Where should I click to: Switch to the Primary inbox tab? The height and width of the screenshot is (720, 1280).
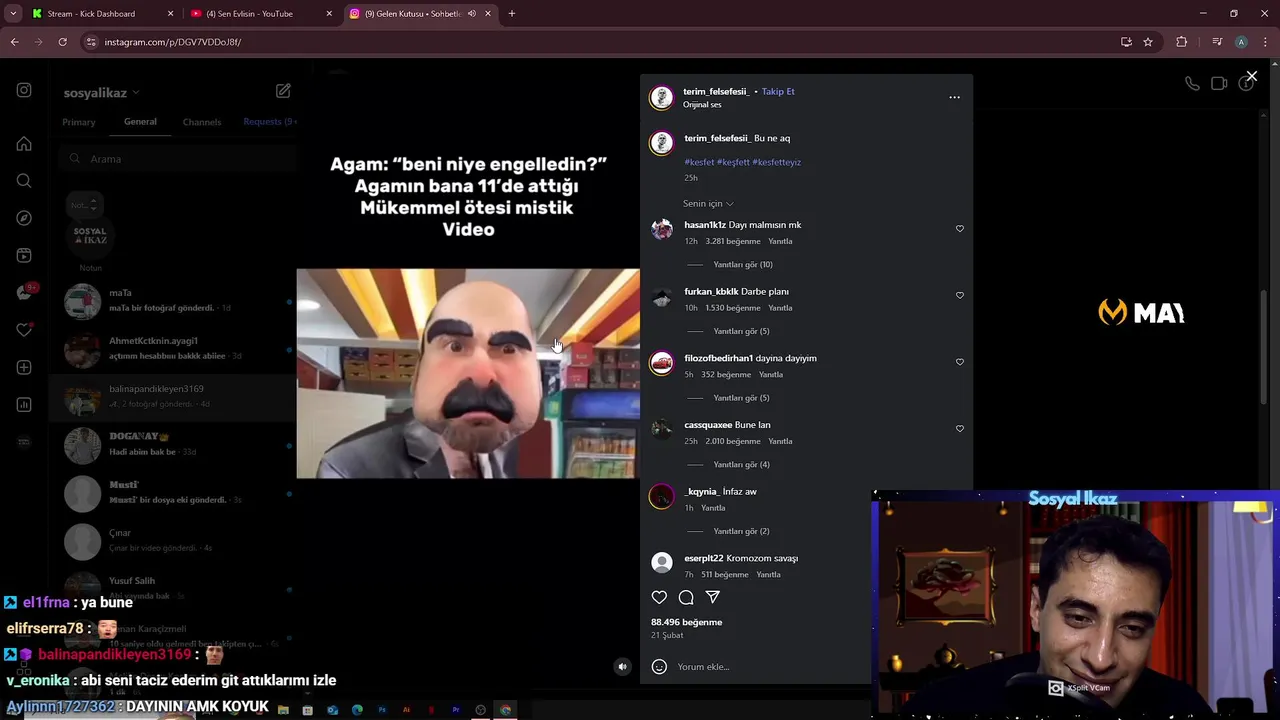point(79,122)
